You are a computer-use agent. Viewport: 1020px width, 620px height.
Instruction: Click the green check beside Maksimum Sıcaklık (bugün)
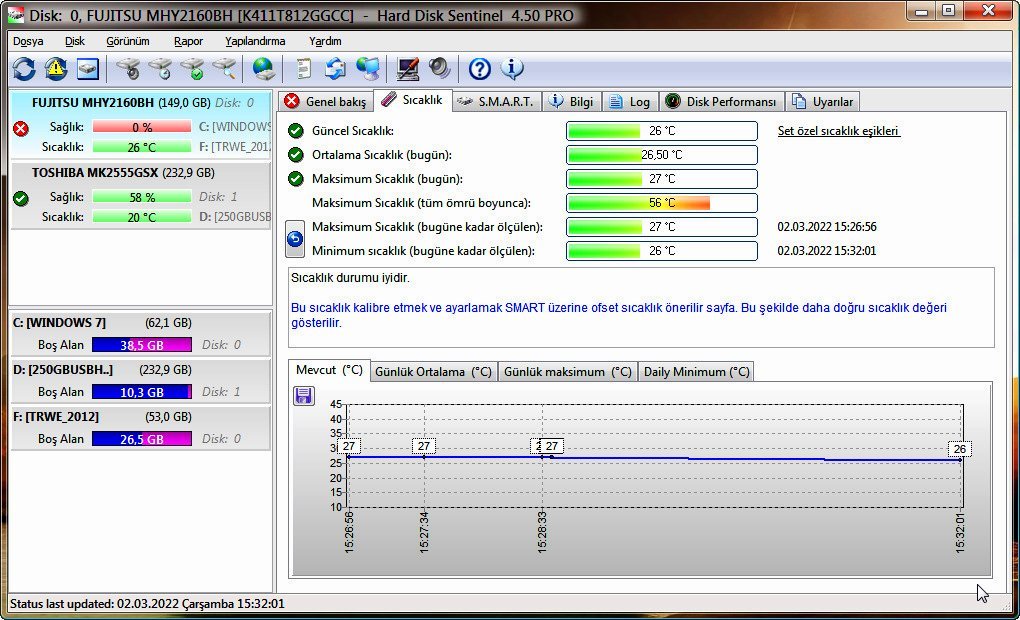tap(296, 178)
